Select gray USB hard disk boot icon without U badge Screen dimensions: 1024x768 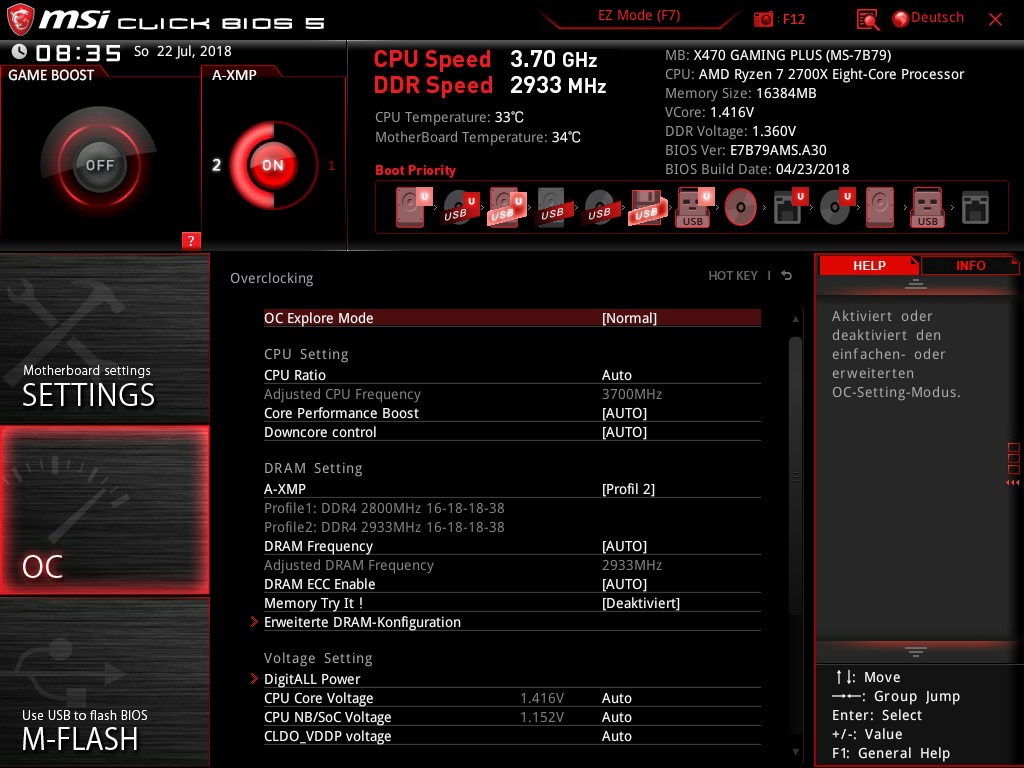tap(554, 208)
